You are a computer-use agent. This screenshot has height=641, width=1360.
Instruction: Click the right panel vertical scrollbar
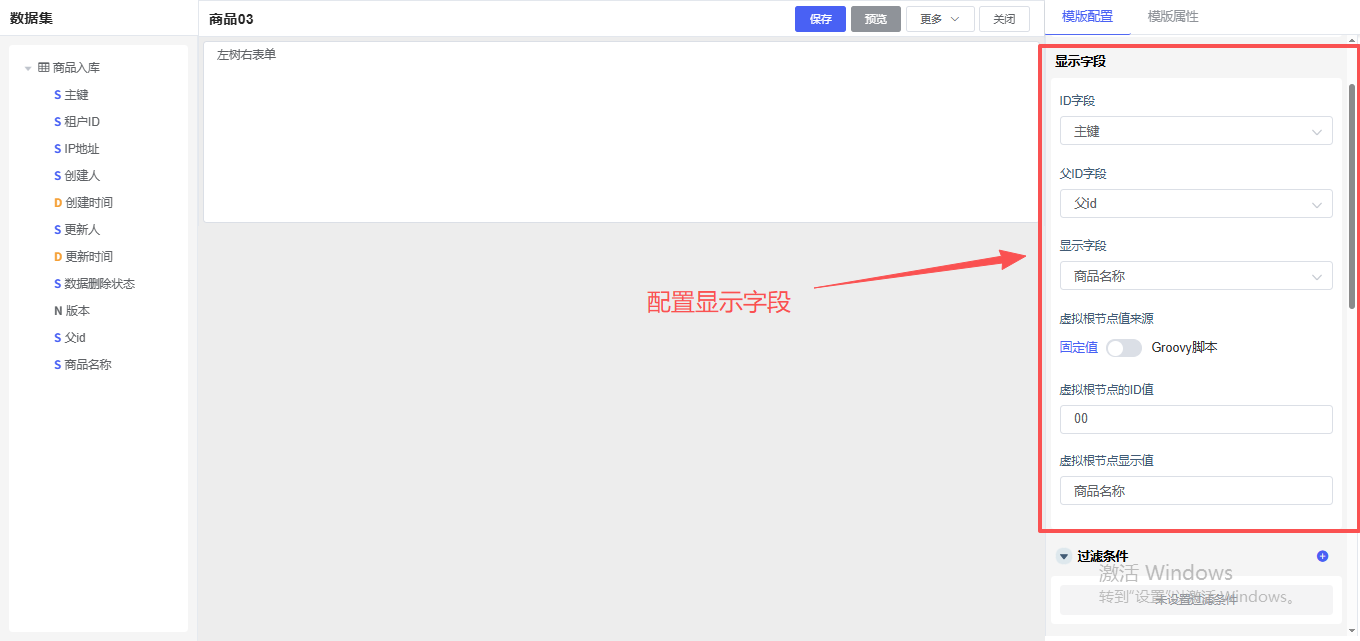click(1352, 200)
